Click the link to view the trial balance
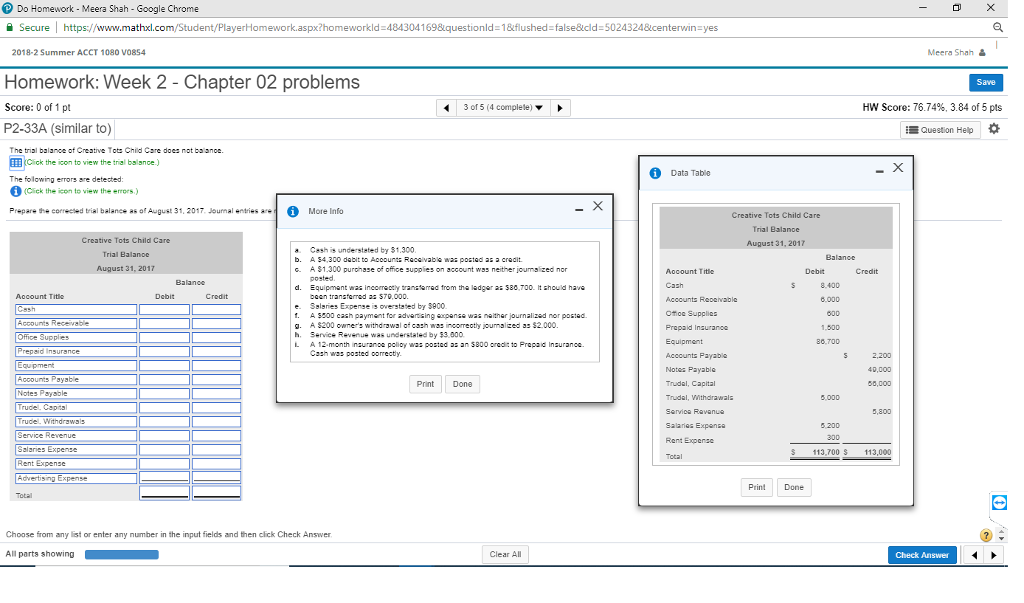The image size is (1024, 603). [x=91, y=163]
